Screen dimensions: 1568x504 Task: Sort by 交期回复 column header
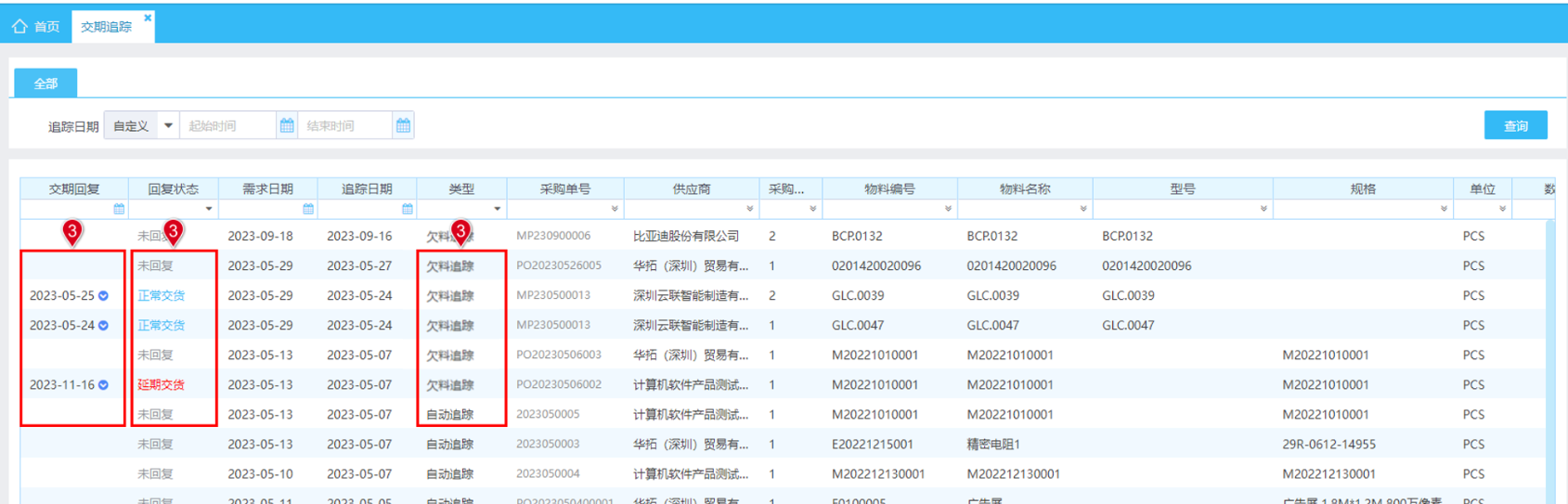74,188
